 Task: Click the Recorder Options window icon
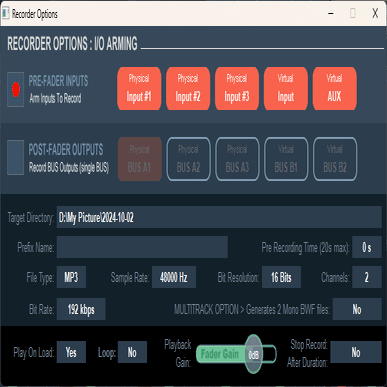[x=6, y=13]
